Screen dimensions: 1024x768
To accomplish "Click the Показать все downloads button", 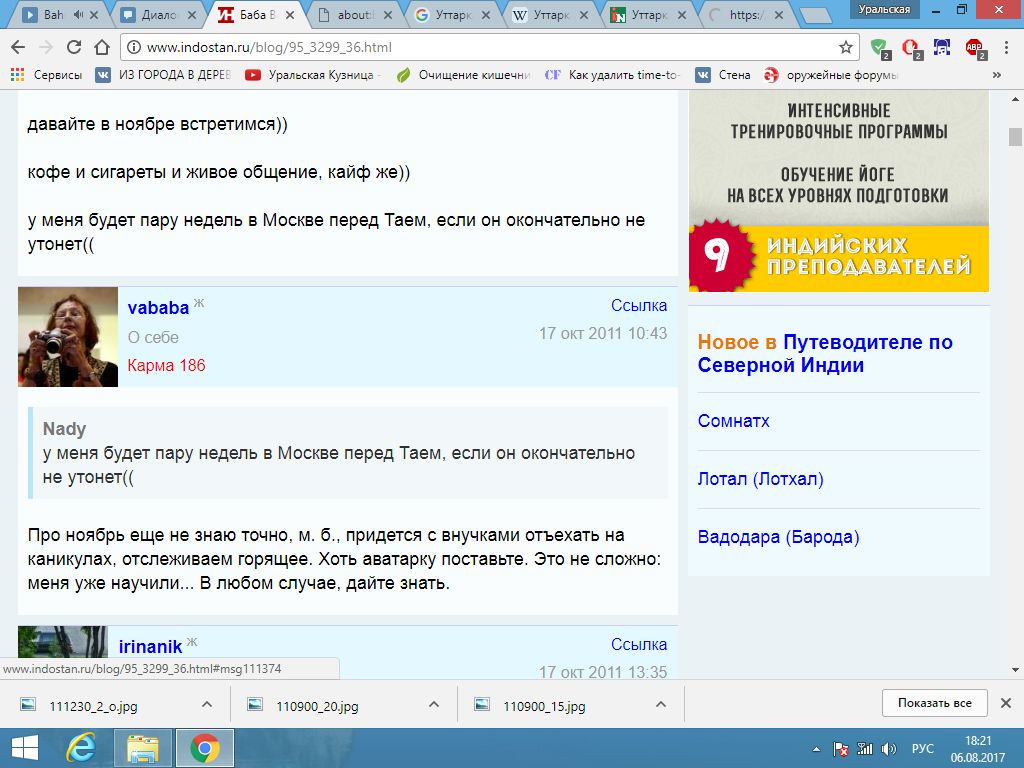I will (934, 703).
